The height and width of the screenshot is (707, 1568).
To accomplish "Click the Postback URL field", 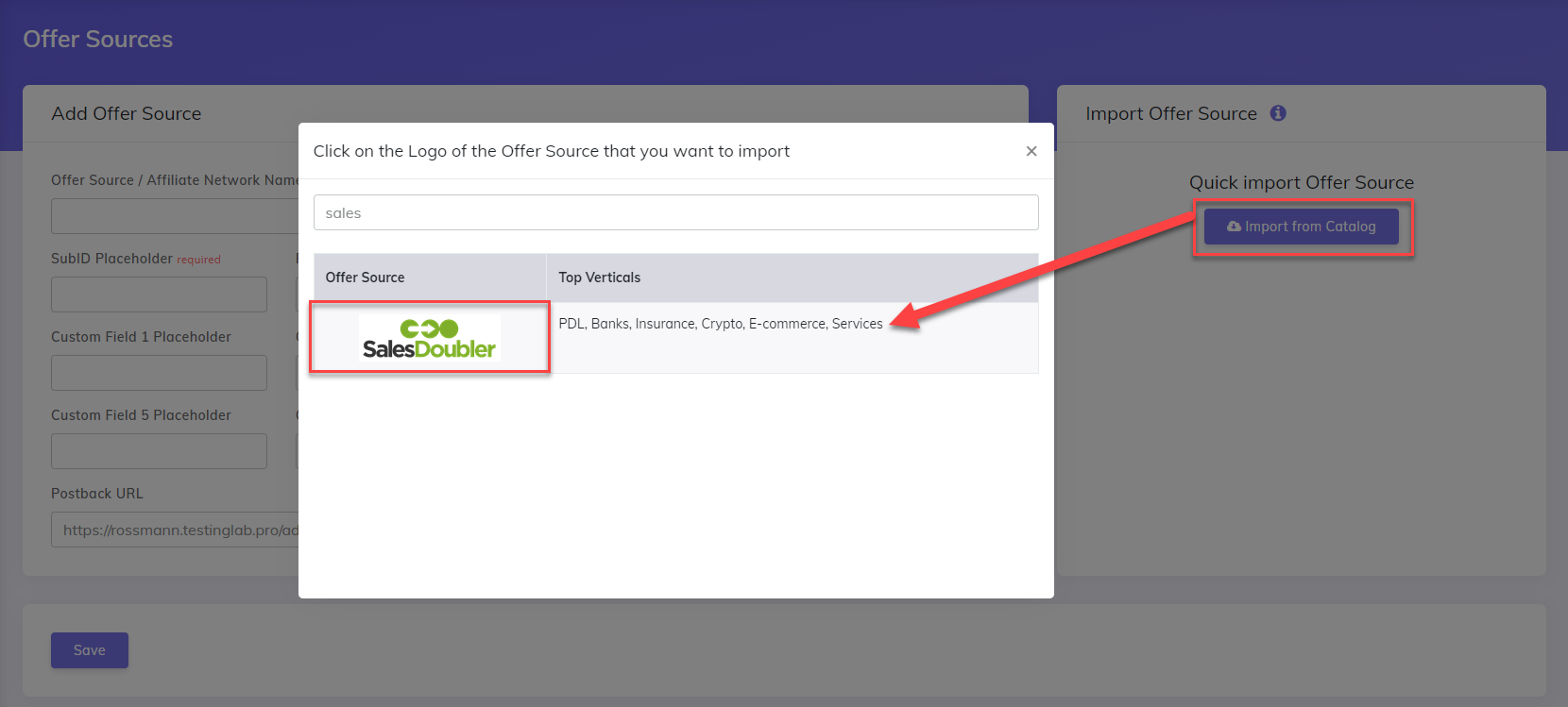I will (x=175, y=530).
